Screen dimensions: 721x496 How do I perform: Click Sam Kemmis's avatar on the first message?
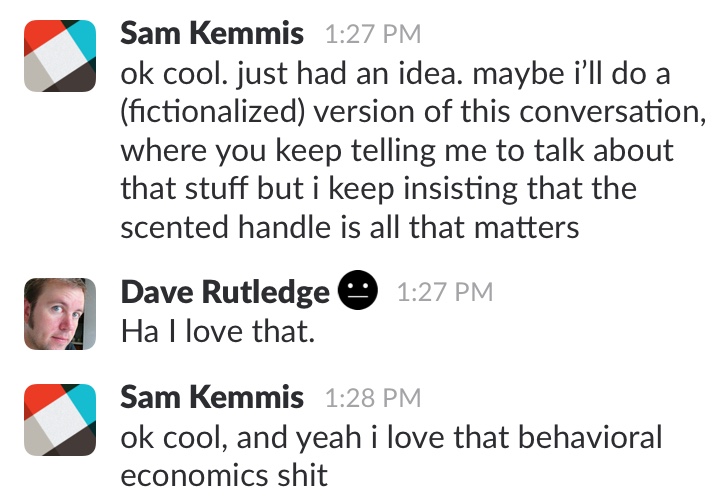pyautogui.click(x=60, y=57)
